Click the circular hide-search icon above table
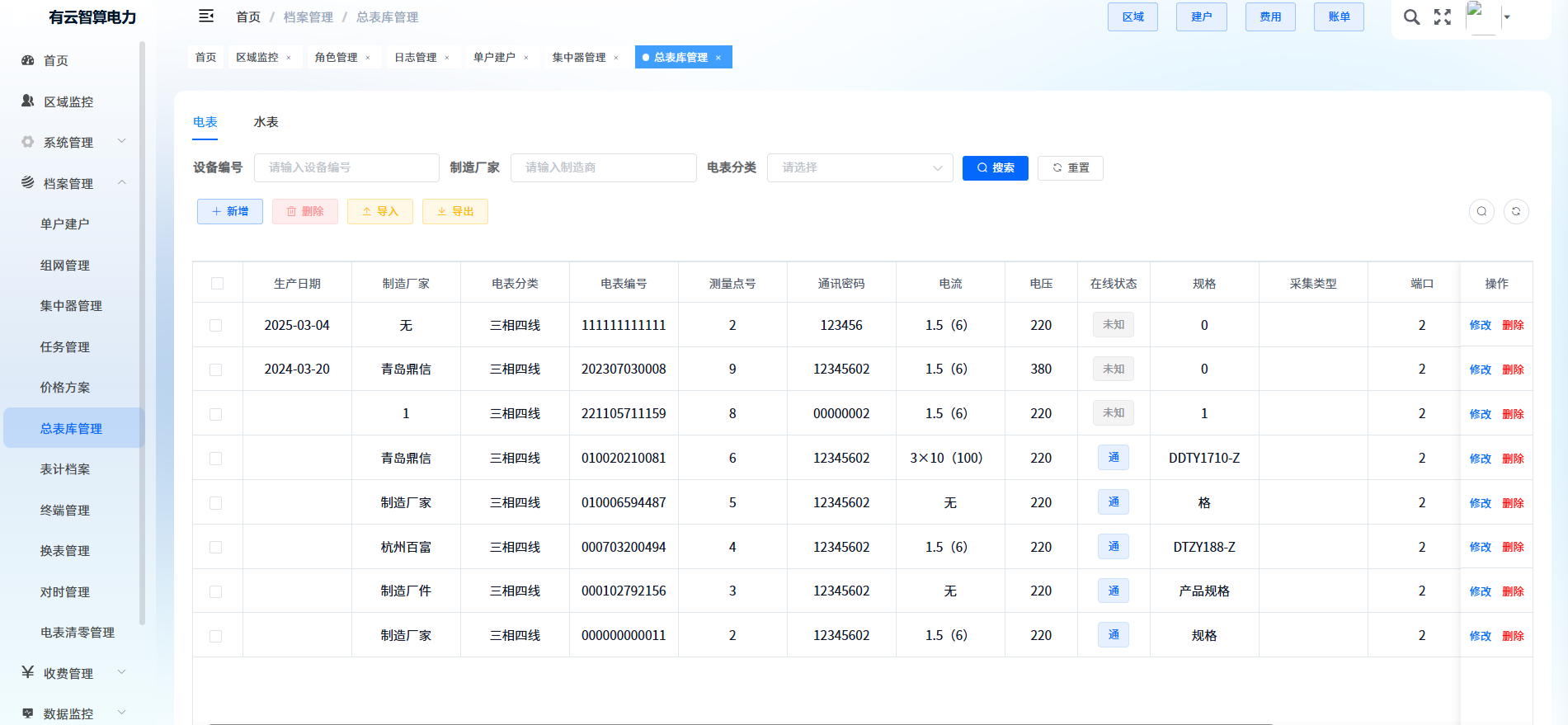The width and height of the screenshot is (1568, 725). [1481, 212]
